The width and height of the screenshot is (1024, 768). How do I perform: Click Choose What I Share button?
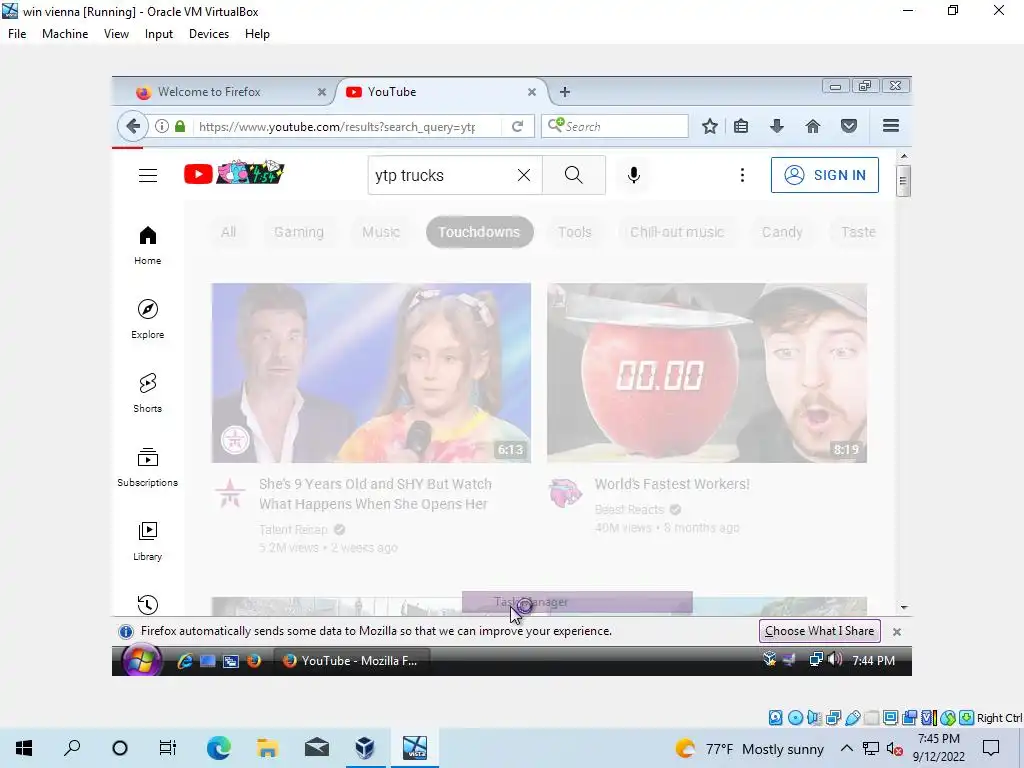(x=820, y=631)
